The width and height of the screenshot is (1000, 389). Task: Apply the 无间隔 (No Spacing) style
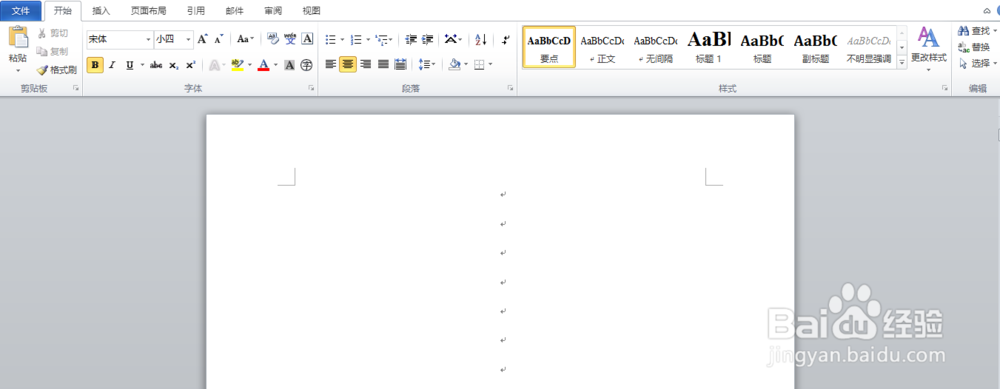click(655, 47)
